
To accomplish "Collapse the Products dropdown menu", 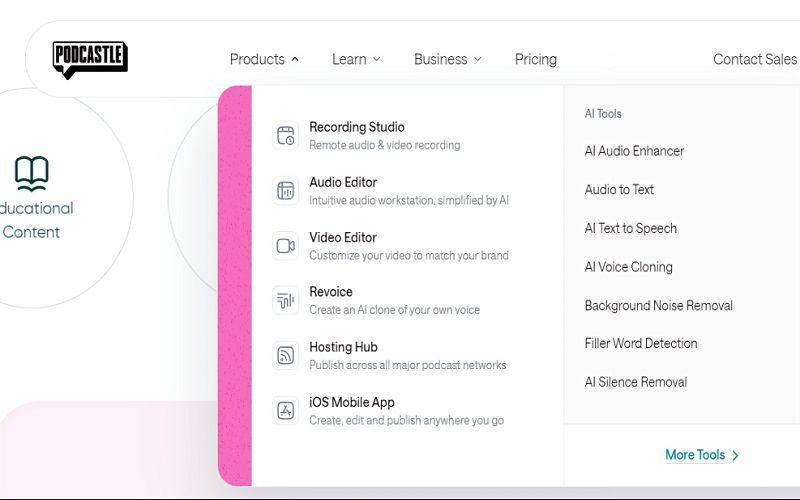I will [264, 59].
